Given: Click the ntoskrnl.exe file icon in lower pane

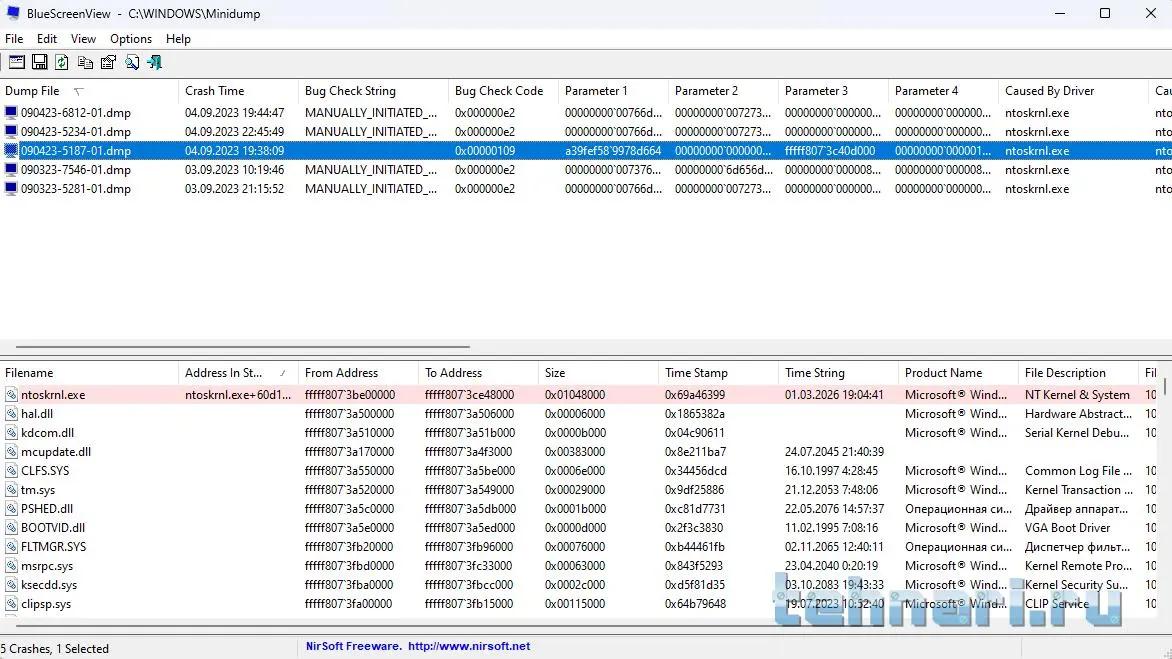Looking at the screenshot, I should (x=11, y=395).
